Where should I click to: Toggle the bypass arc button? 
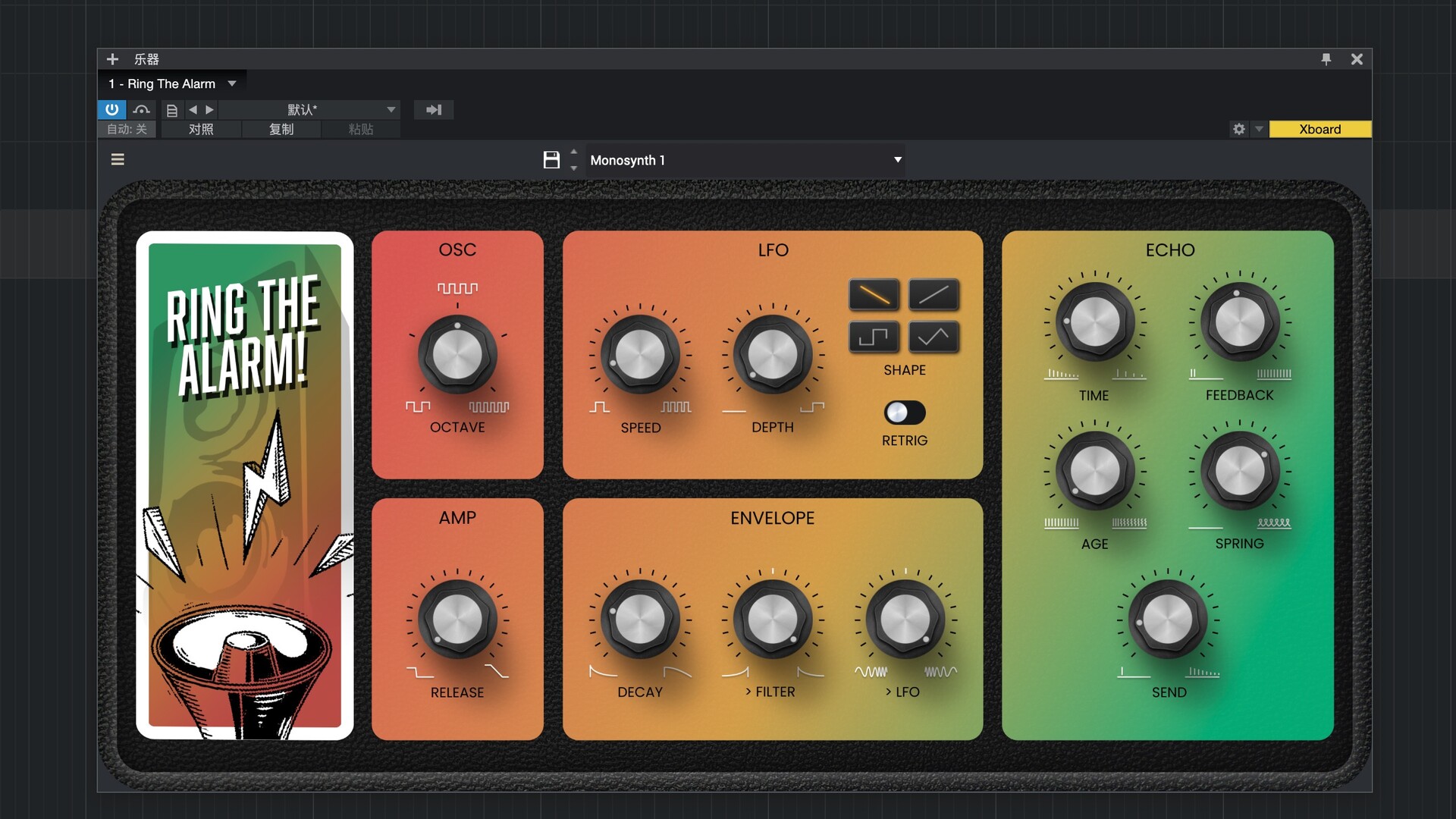pyautogui.click(x=142, y=110)
